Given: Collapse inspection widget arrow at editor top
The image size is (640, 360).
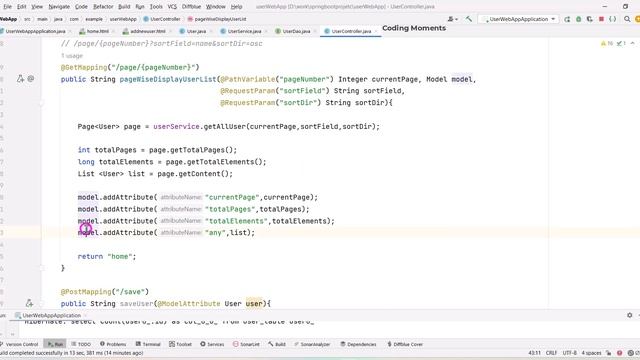Looking at the screenshot, I should (632, 43).
